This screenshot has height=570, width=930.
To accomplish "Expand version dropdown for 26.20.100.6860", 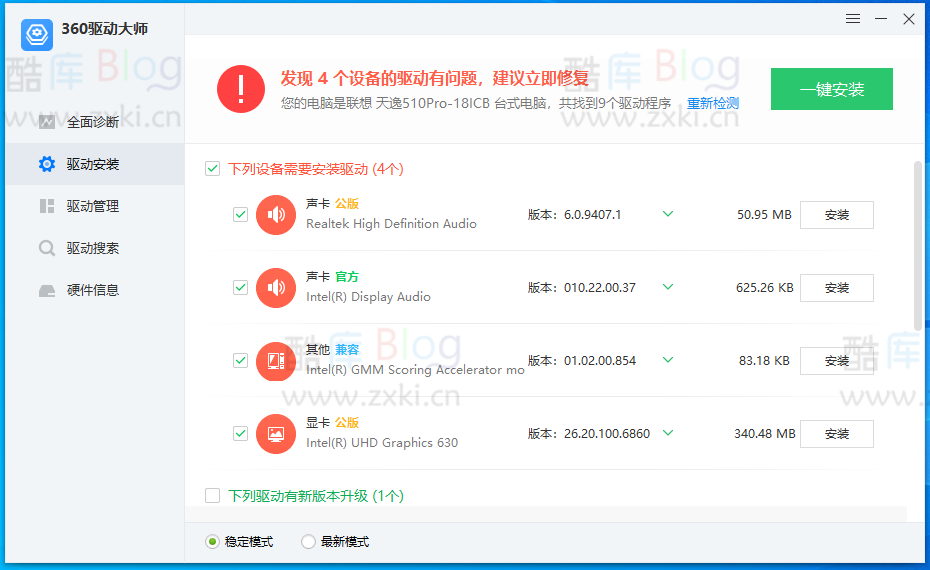I will pyautogui.click(x=668, y=433).
